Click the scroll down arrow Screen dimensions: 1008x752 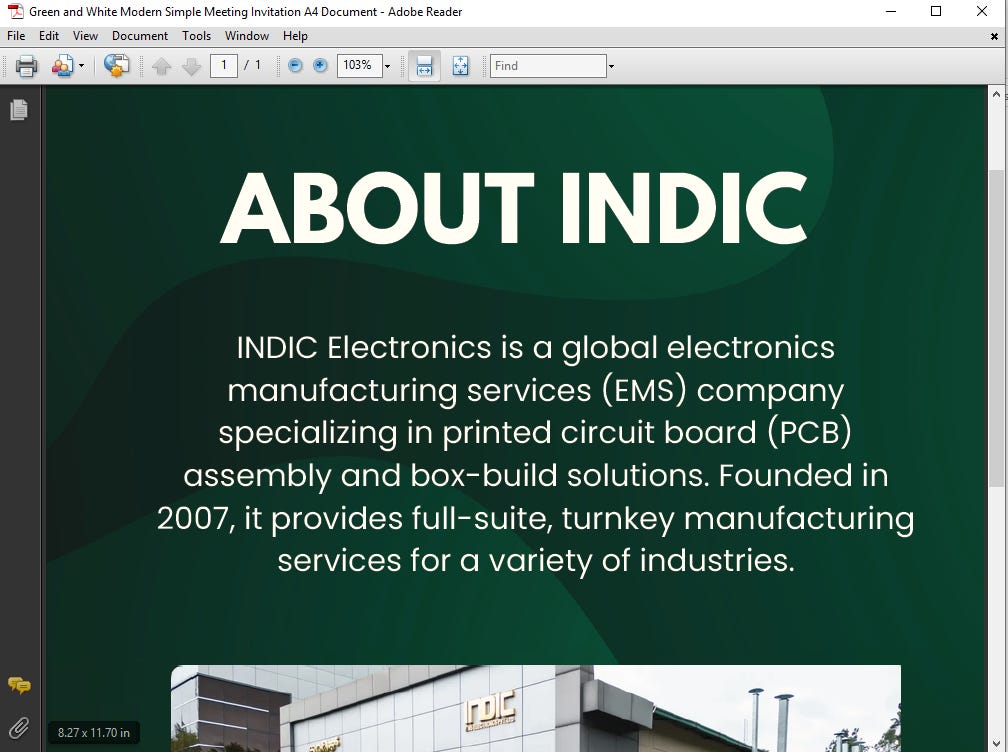click(996, 744)
